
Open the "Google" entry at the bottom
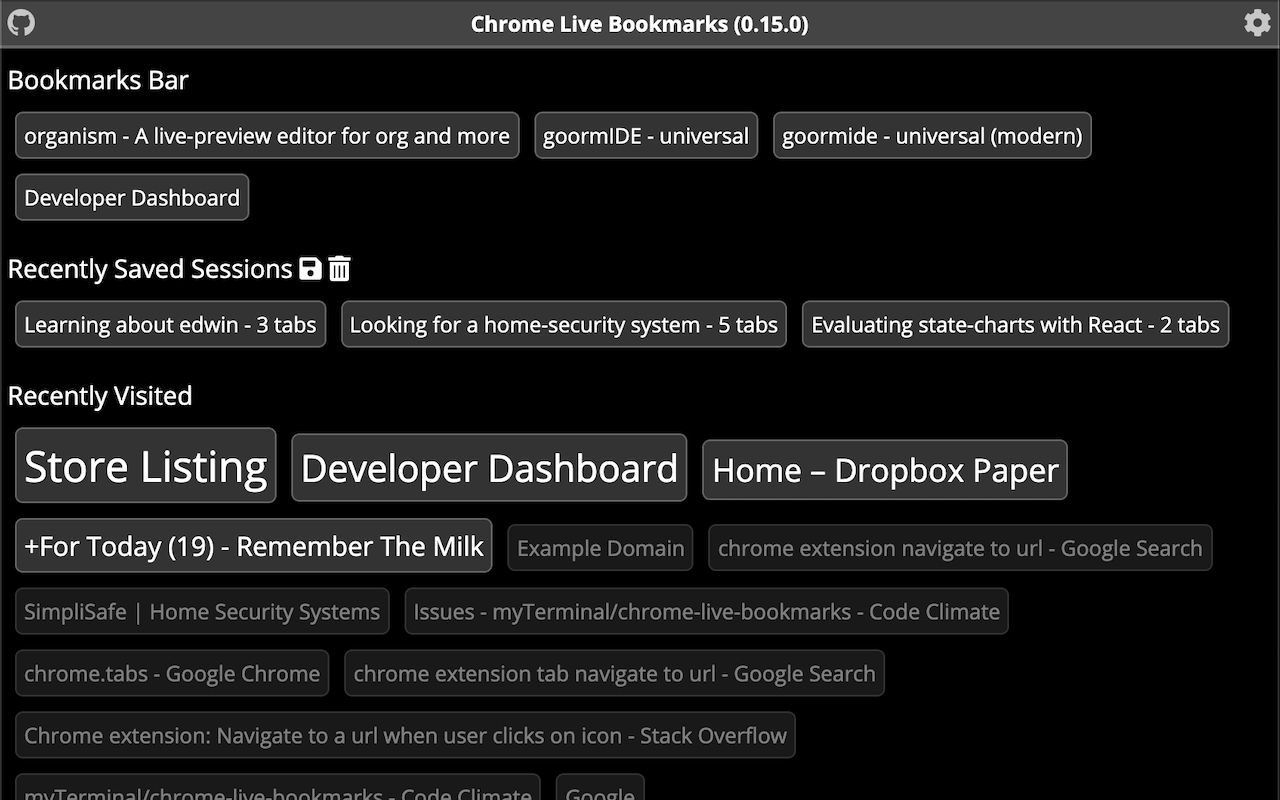click(x=599, y=793)
